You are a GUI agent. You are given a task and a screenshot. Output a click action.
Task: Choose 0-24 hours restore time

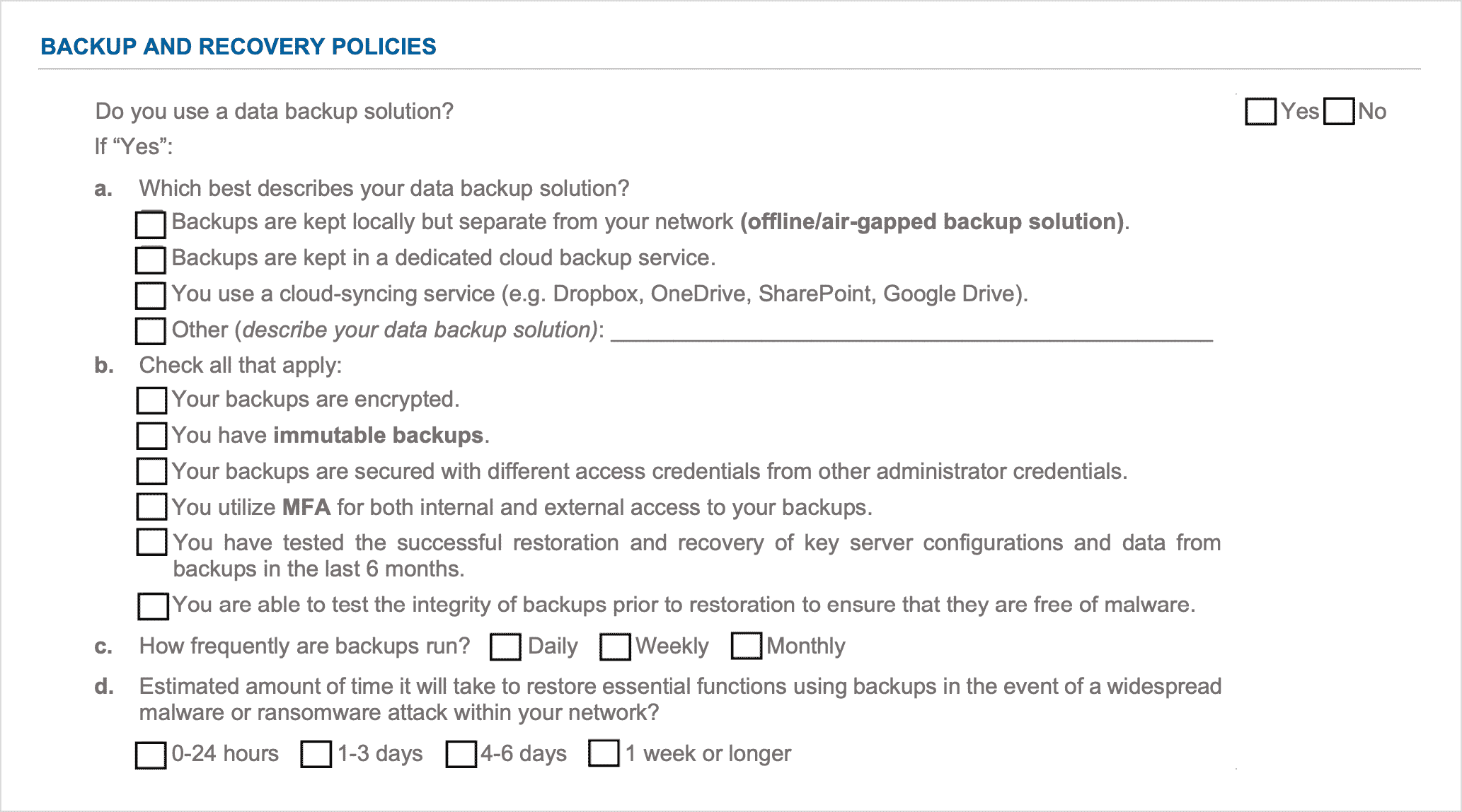coord(151,755)
